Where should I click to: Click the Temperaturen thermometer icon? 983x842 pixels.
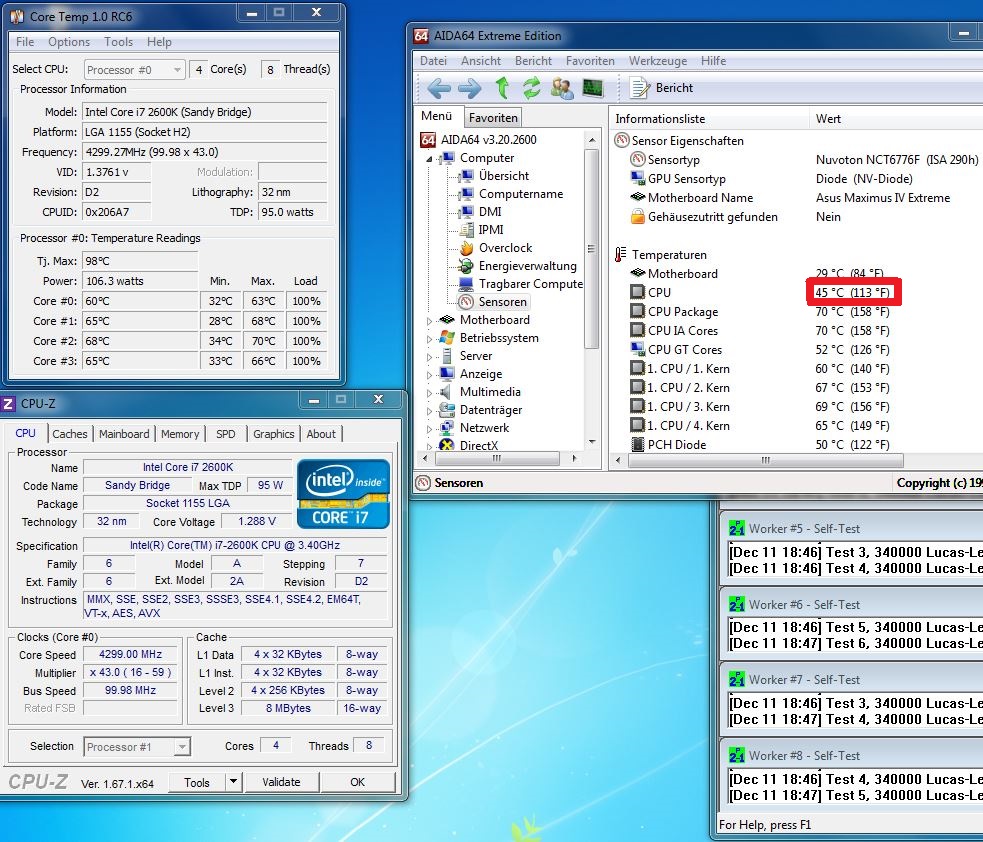(621, 255)
